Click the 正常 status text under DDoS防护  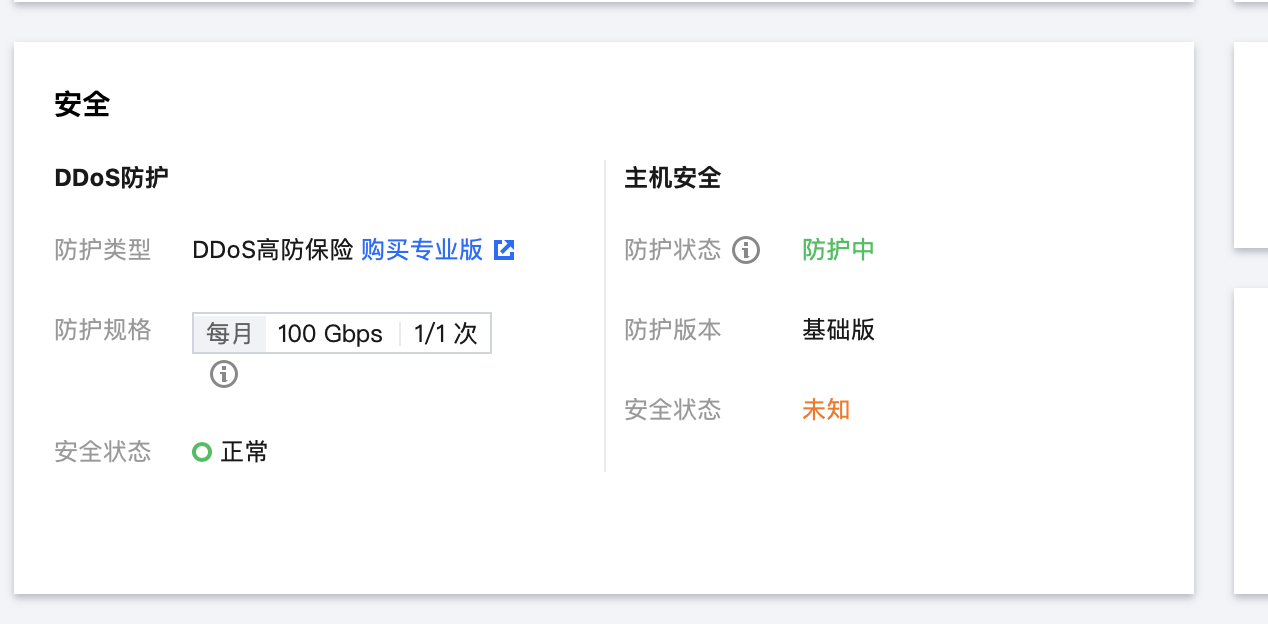click(x=244, y=452)
